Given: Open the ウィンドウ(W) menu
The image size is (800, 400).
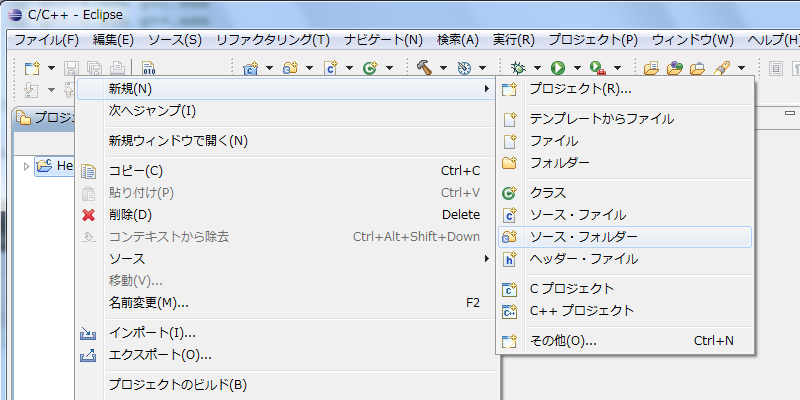Looking at the screenshot, I should (693, 40).
